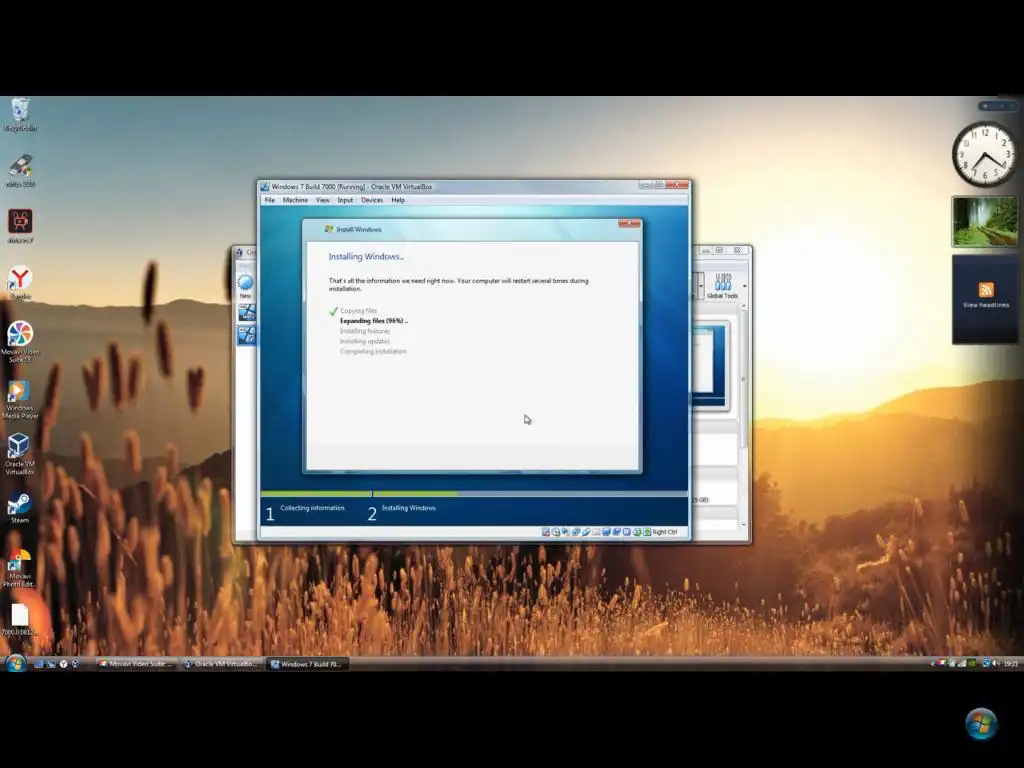This screenshot has height=768, width=1024.
Task: Open the USB tool desktop icon
Action: pos(20,171)
